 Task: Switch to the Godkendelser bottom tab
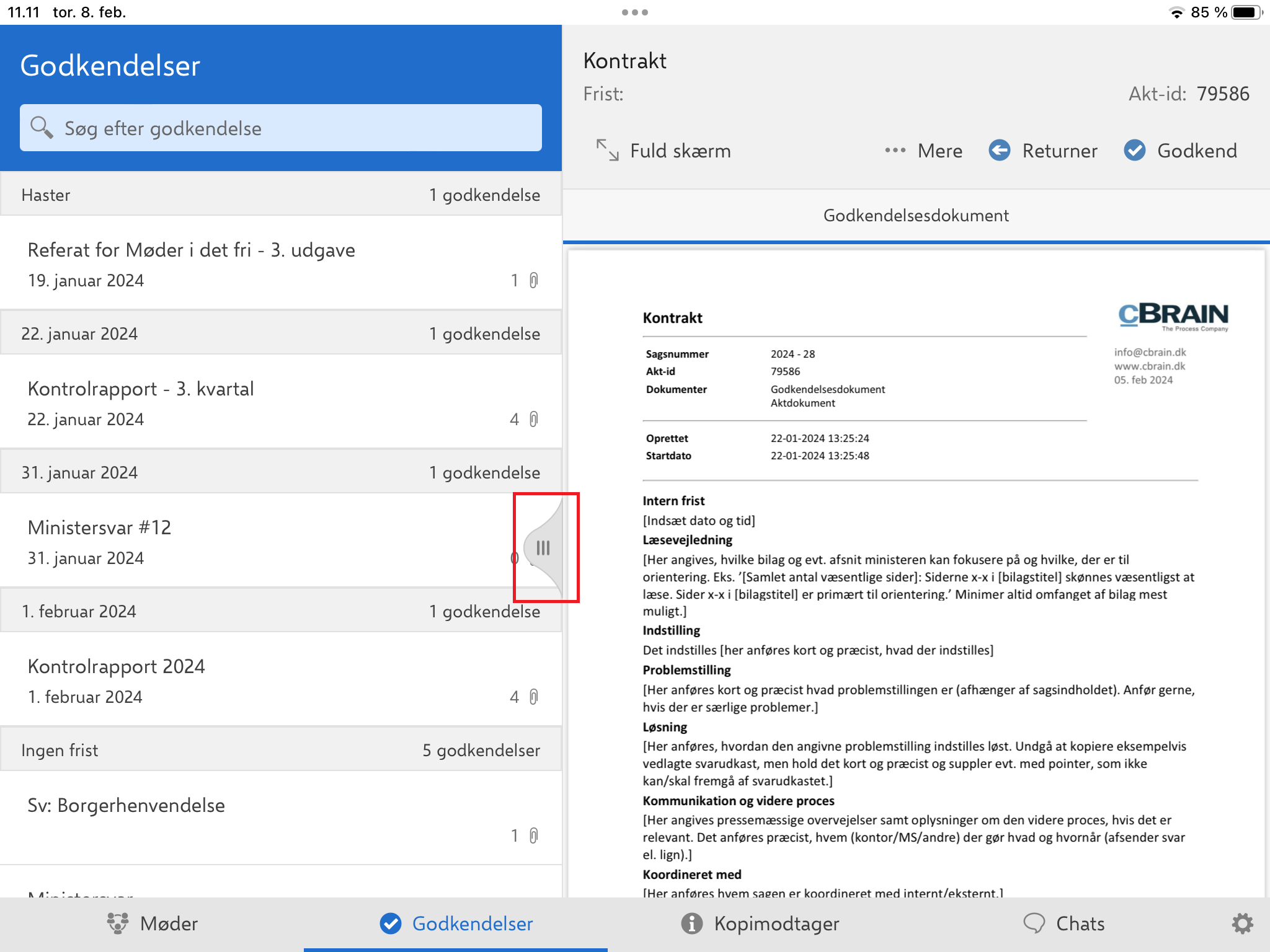click(x=456, y=923)
